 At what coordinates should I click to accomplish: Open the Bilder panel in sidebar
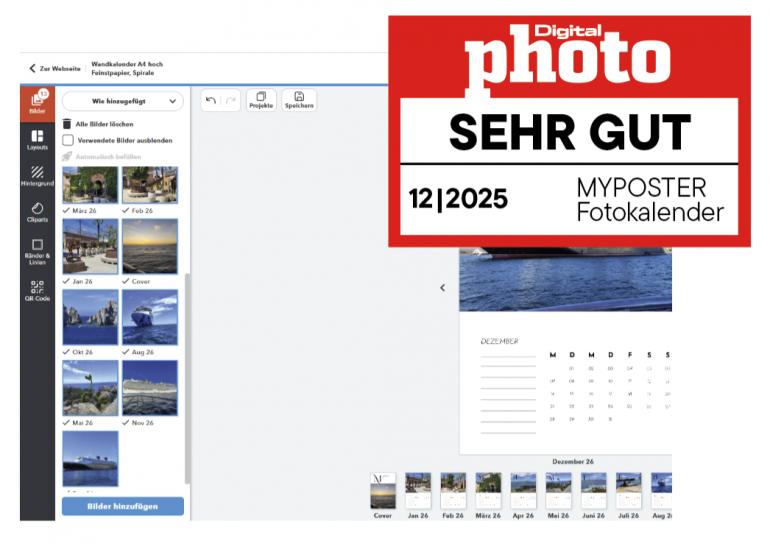[37, 104]
